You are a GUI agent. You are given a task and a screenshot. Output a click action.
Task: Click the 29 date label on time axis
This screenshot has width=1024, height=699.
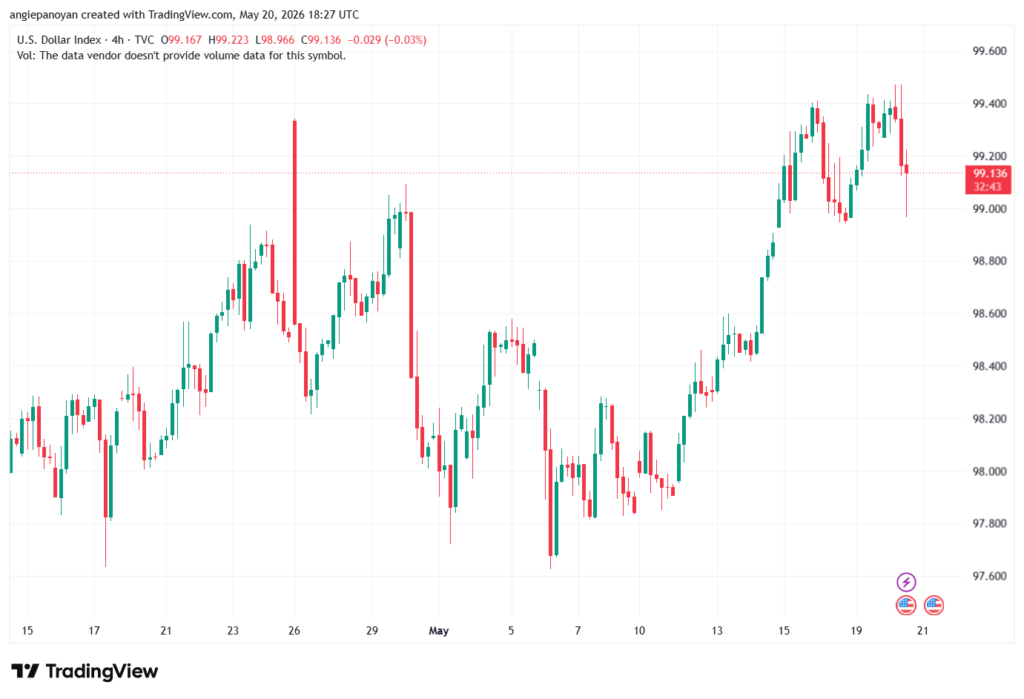[x=372, y=630]
